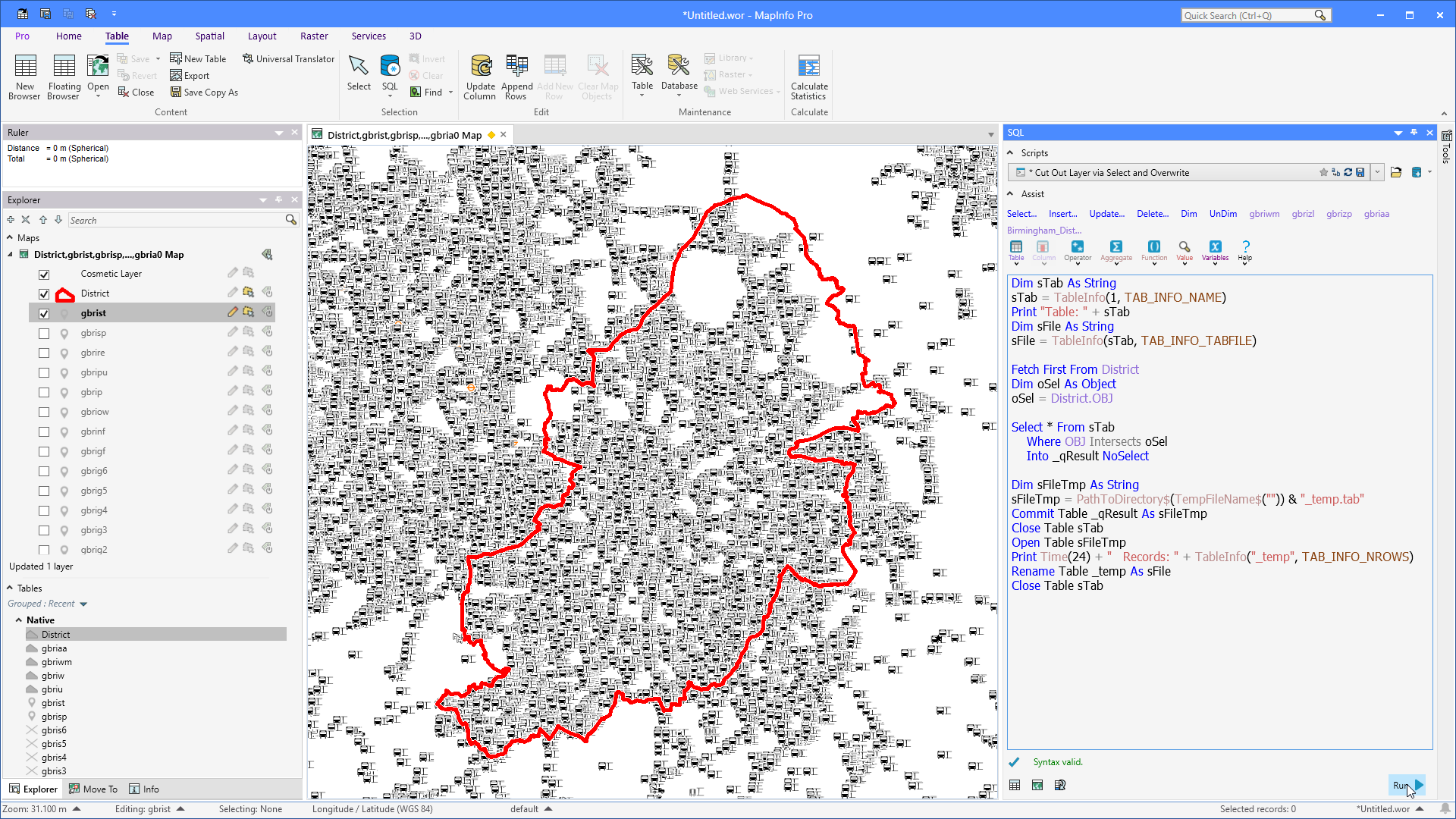Click the Insert... assist link

[1062, 214]
